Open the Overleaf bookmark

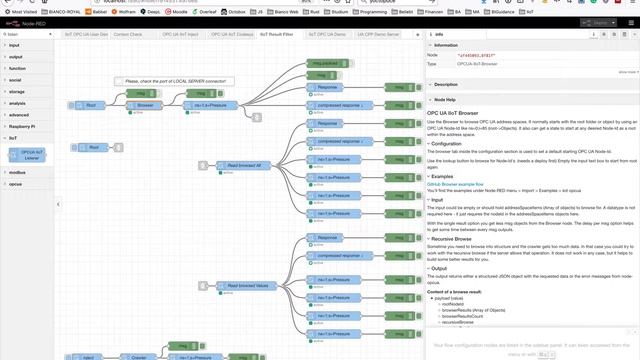coord(204,12)
